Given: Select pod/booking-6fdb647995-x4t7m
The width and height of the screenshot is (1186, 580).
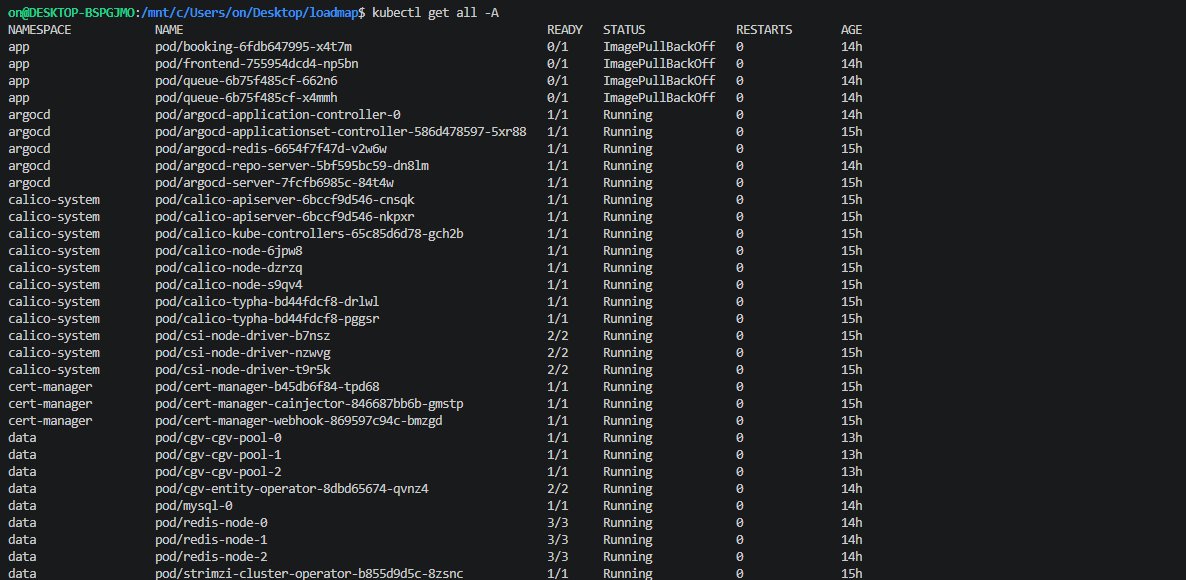Looking at the screenshot, I should click(253, 47).
